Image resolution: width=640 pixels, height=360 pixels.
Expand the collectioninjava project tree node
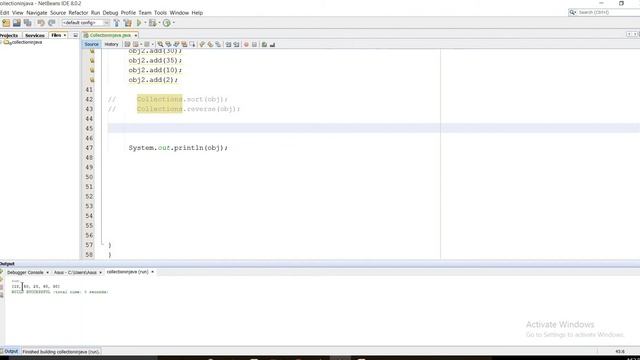[x=1, y=42]
